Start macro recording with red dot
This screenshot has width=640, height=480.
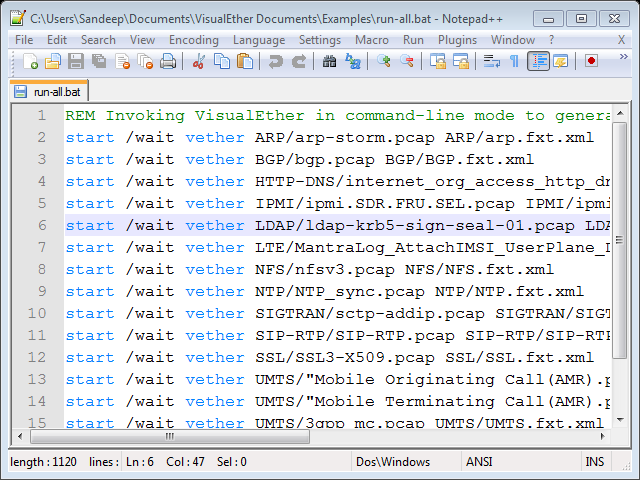tap(591, 61)
